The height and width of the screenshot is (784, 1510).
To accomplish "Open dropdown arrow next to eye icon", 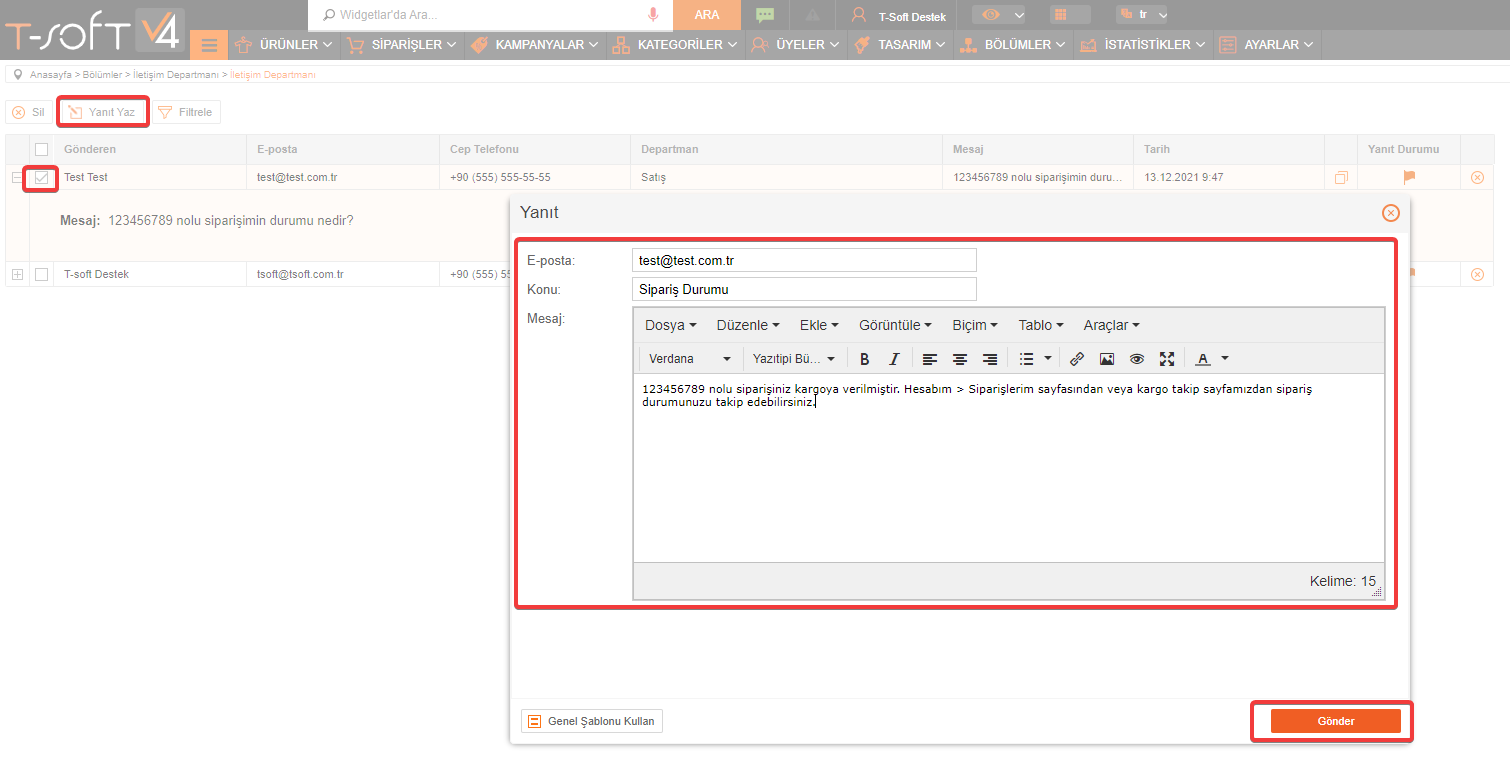I will (x=1019, y=15).
